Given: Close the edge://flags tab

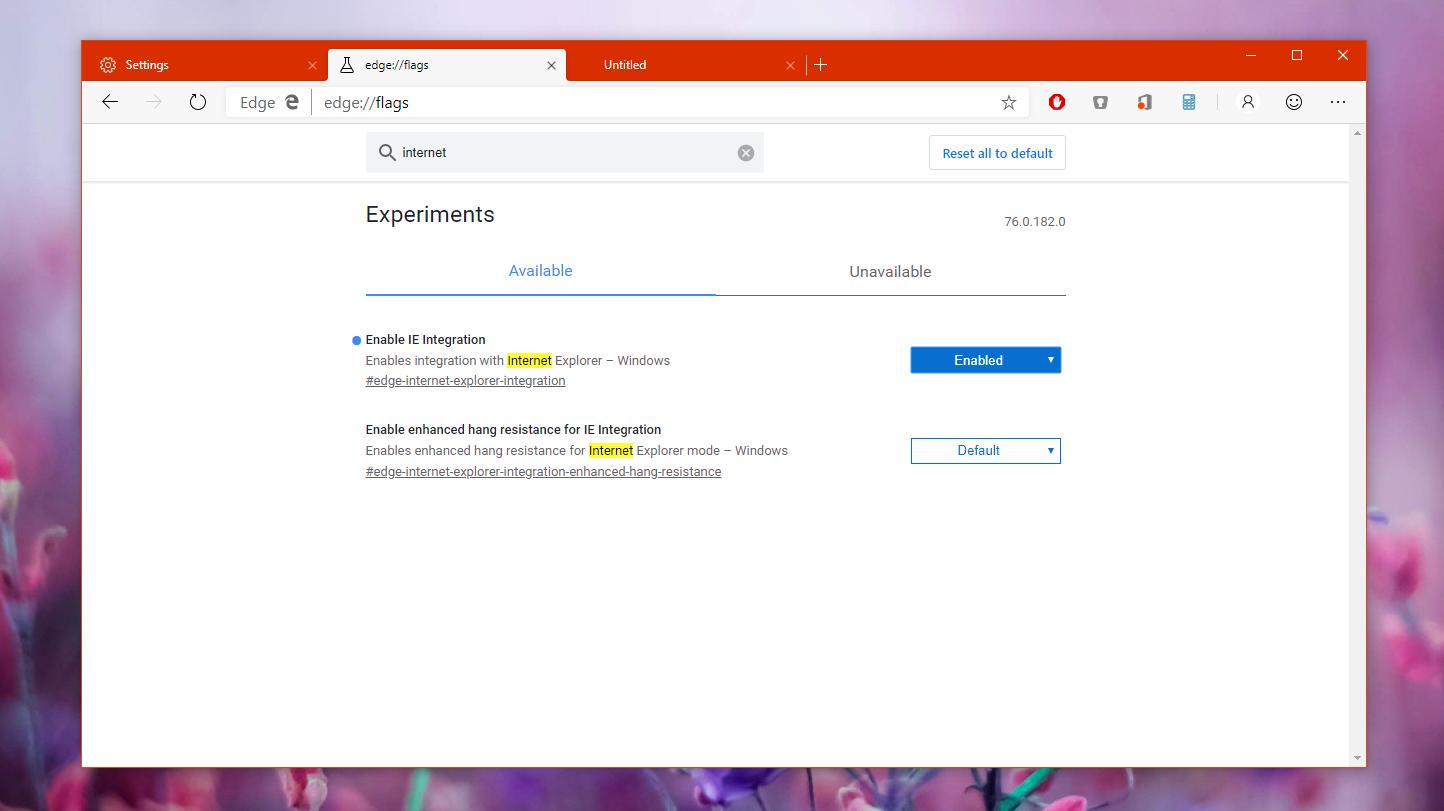Looking at the screenshot, I should [x=551, y=65].
